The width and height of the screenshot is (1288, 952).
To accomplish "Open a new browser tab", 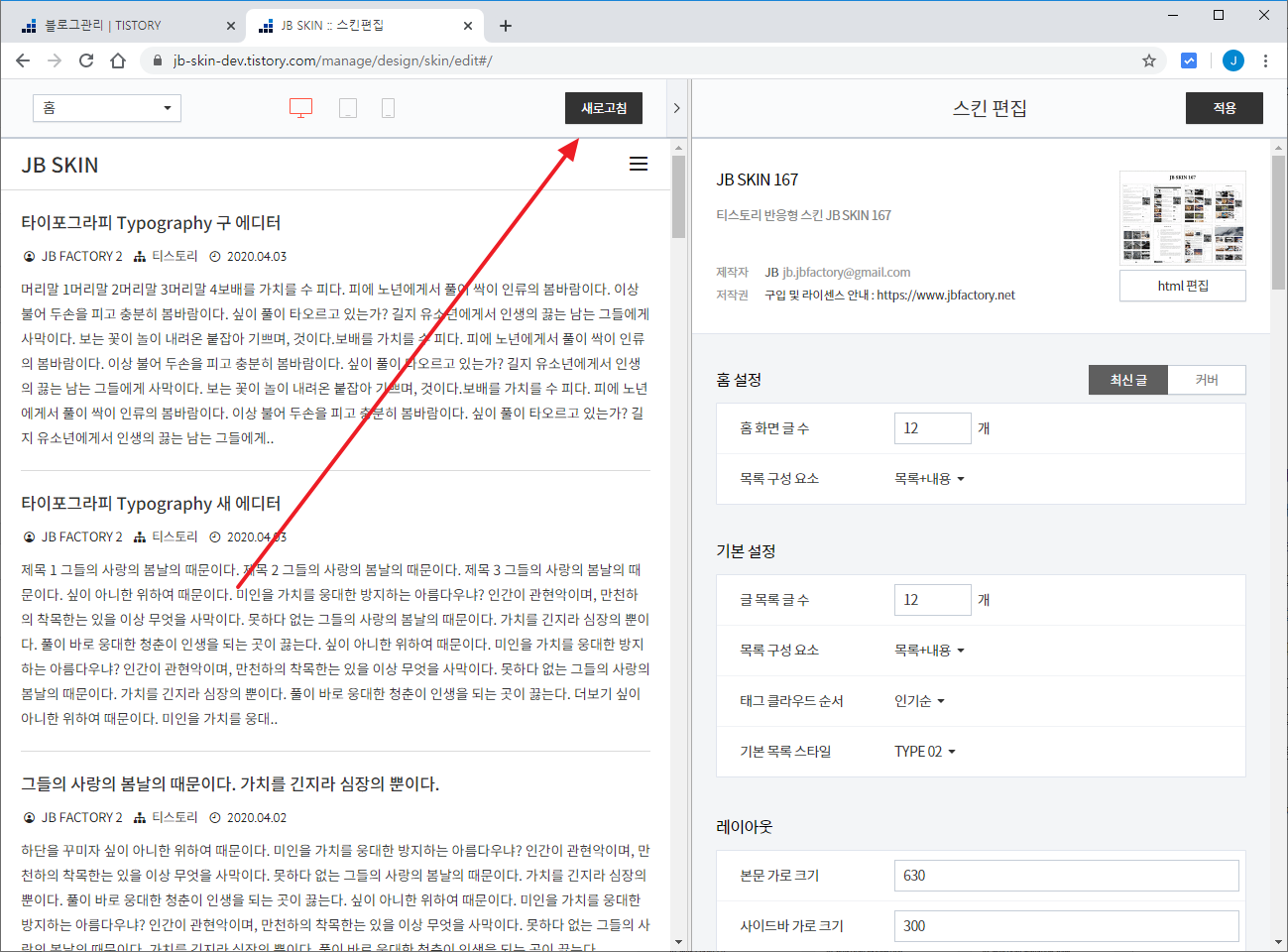I will point(506,26).
